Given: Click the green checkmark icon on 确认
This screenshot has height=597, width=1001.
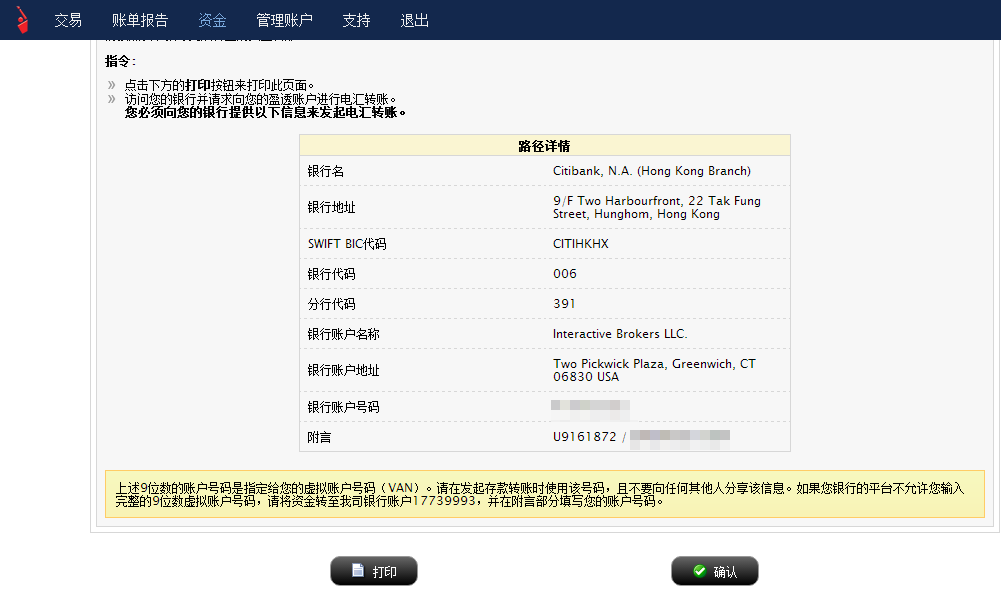Looking at the screenshot, I should tap(700, 571).
